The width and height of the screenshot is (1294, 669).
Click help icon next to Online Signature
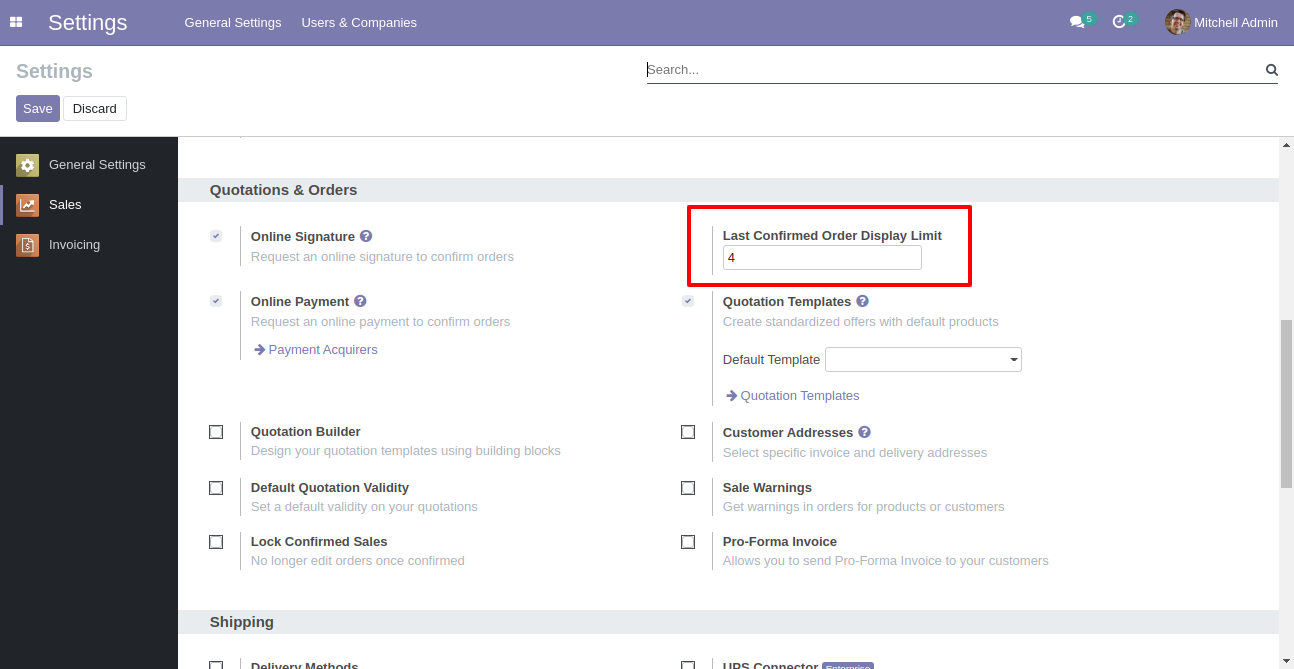coord(366,236)
